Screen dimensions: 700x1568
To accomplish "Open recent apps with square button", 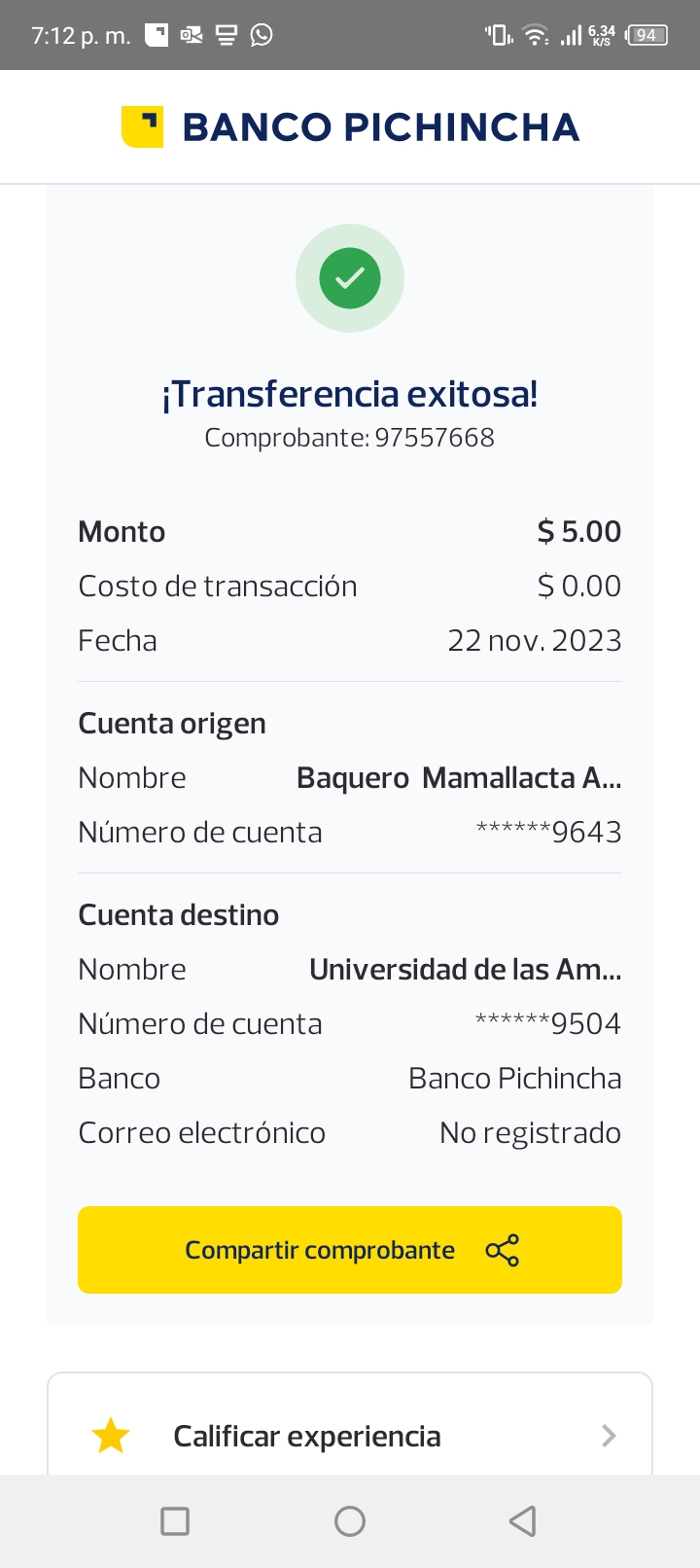I will (175, 1520).
